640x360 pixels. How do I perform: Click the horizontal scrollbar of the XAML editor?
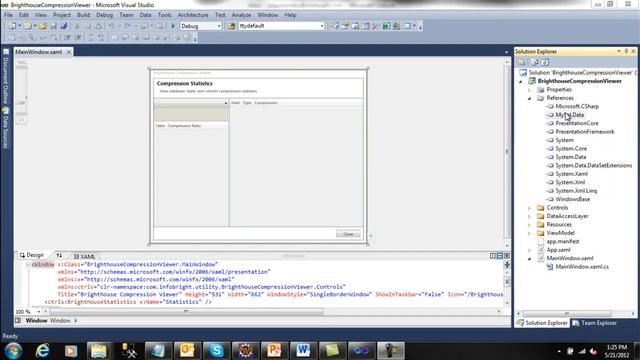(x=186, y=311)
